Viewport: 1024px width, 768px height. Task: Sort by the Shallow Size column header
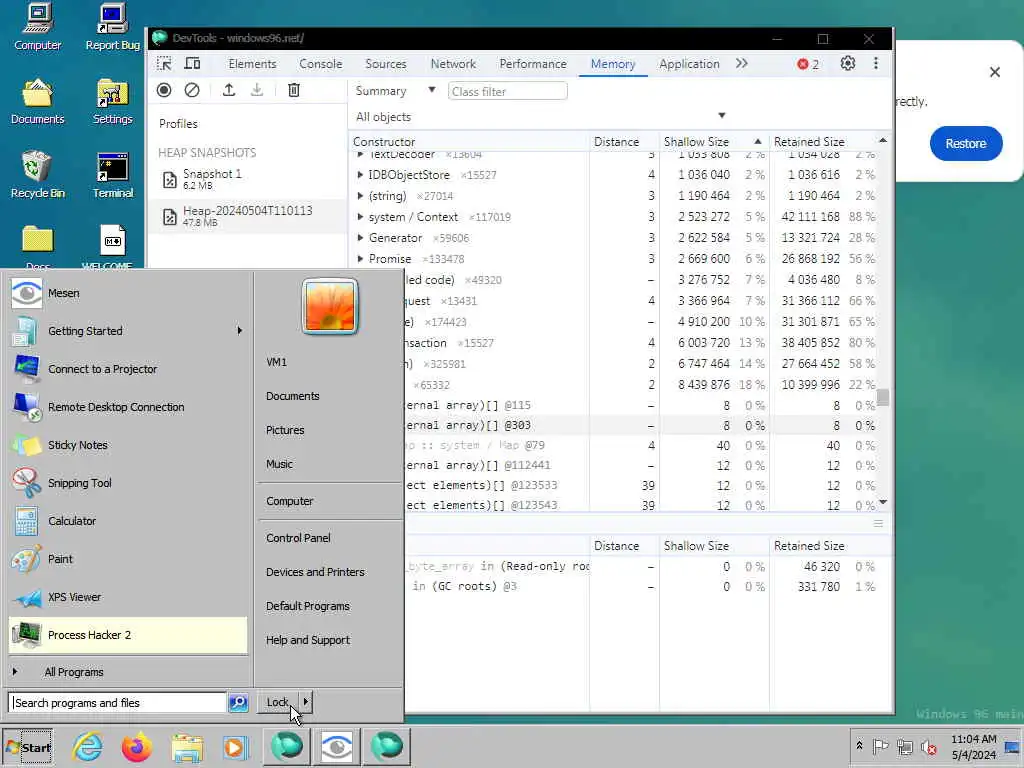(x=714, y=142)
